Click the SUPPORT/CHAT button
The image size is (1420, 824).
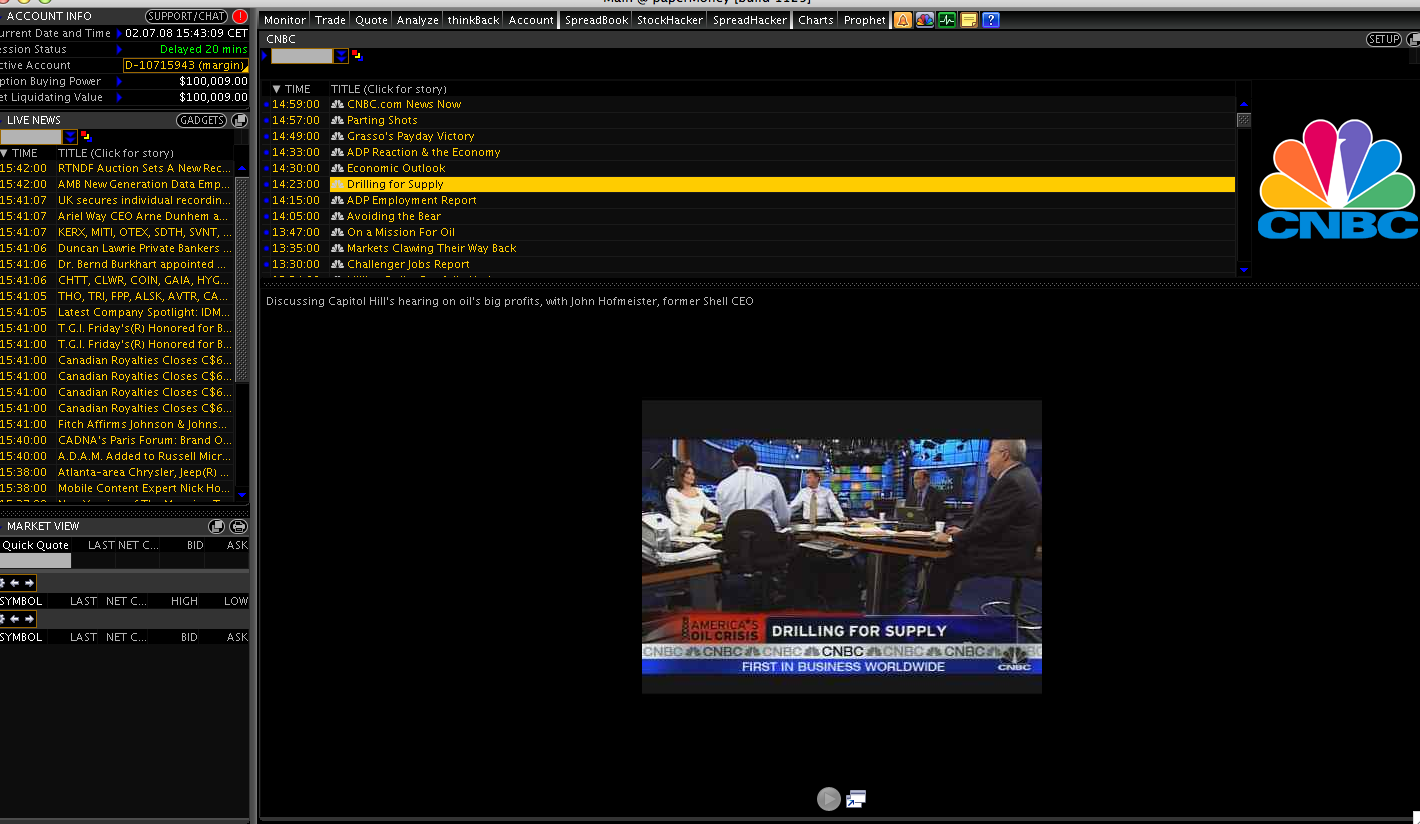(x=187, y=16)
